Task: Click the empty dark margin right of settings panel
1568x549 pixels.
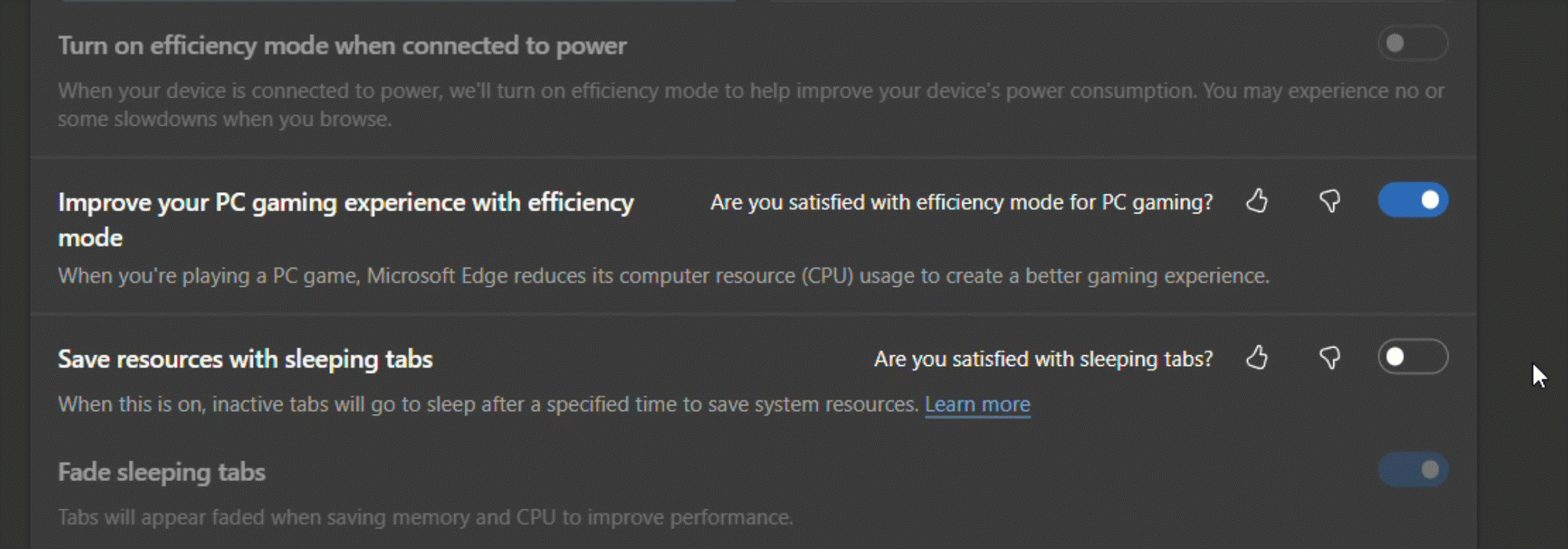Action: pos(1522,229)
